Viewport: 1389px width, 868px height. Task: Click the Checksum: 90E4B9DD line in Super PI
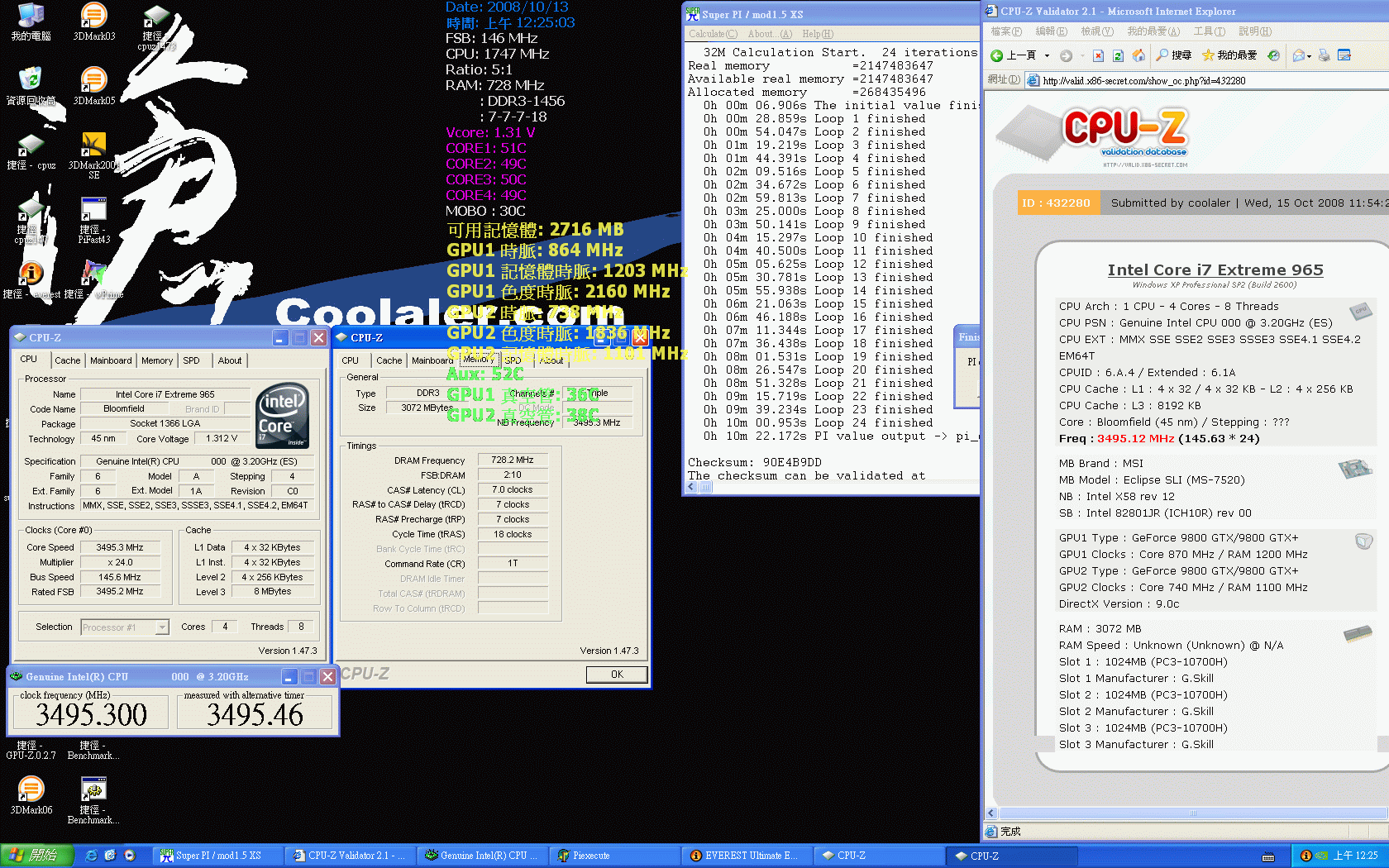click(755, 463)
